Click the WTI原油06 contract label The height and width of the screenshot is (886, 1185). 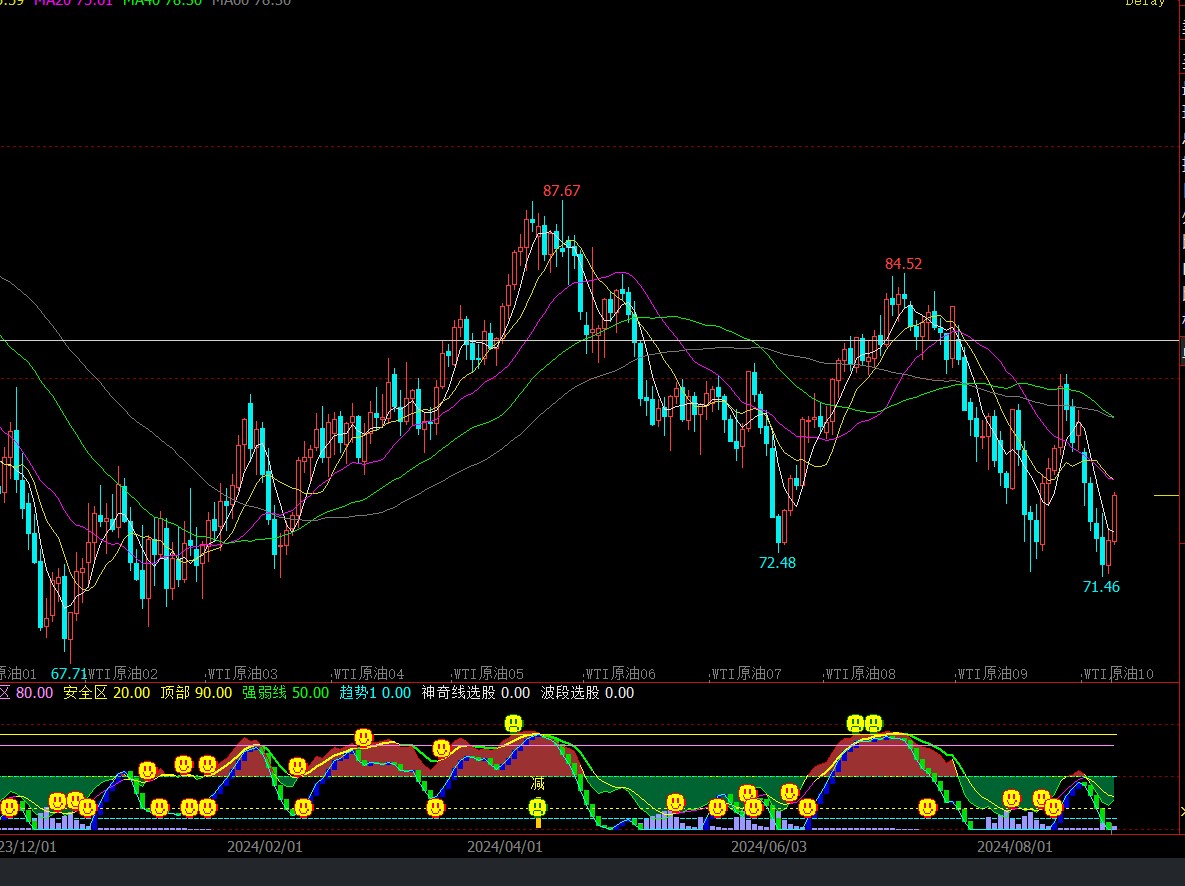tap(620, 674)
